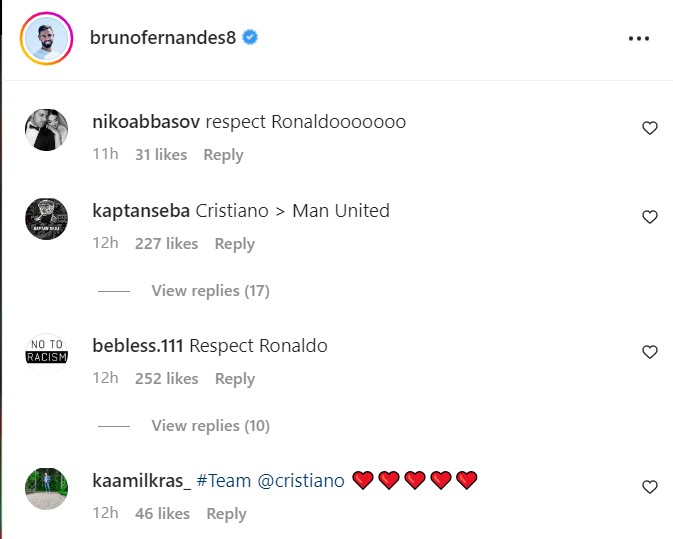Viewport: 673px width, 539px height.
Task: View the 227 likes on kaptanseba's comment
Action: tap(166, 244)
